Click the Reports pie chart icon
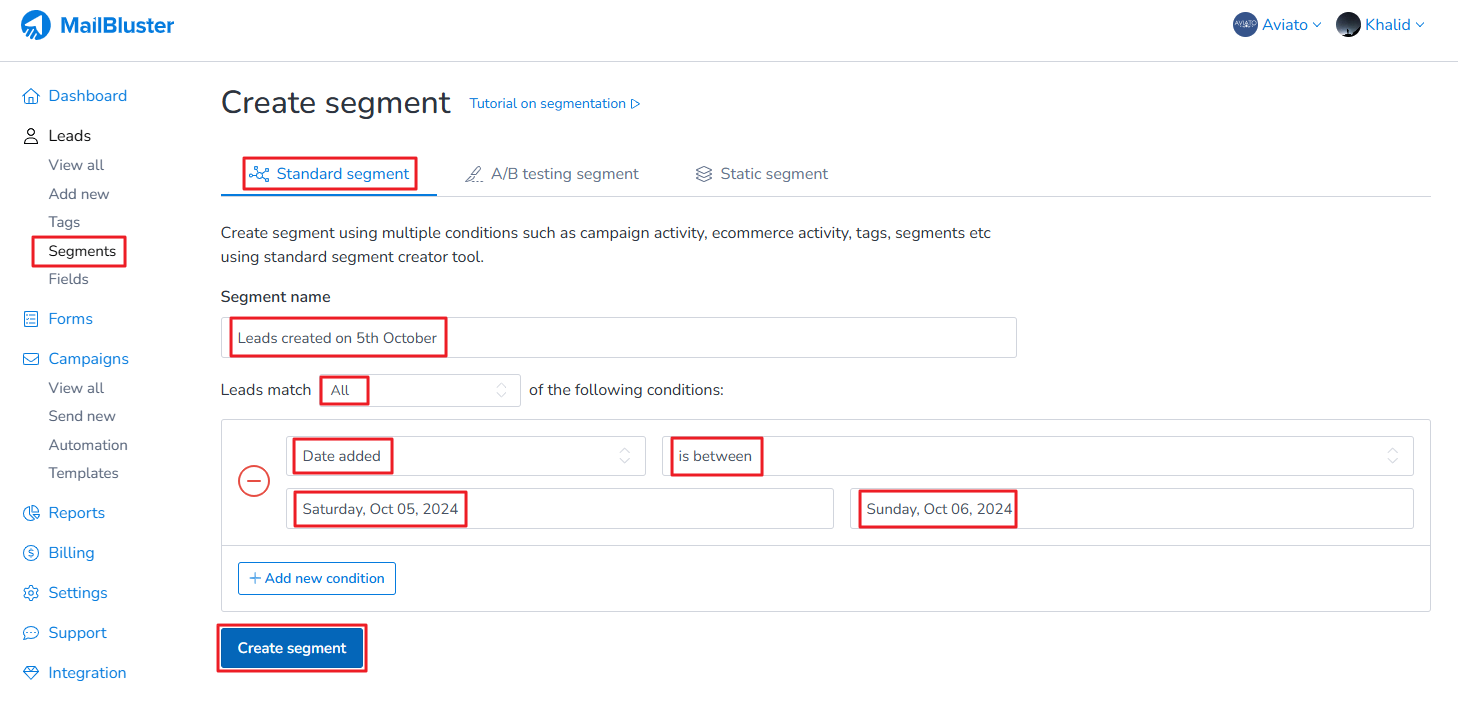Viewport: 1458px width, 715px height. tap(31, 513)
